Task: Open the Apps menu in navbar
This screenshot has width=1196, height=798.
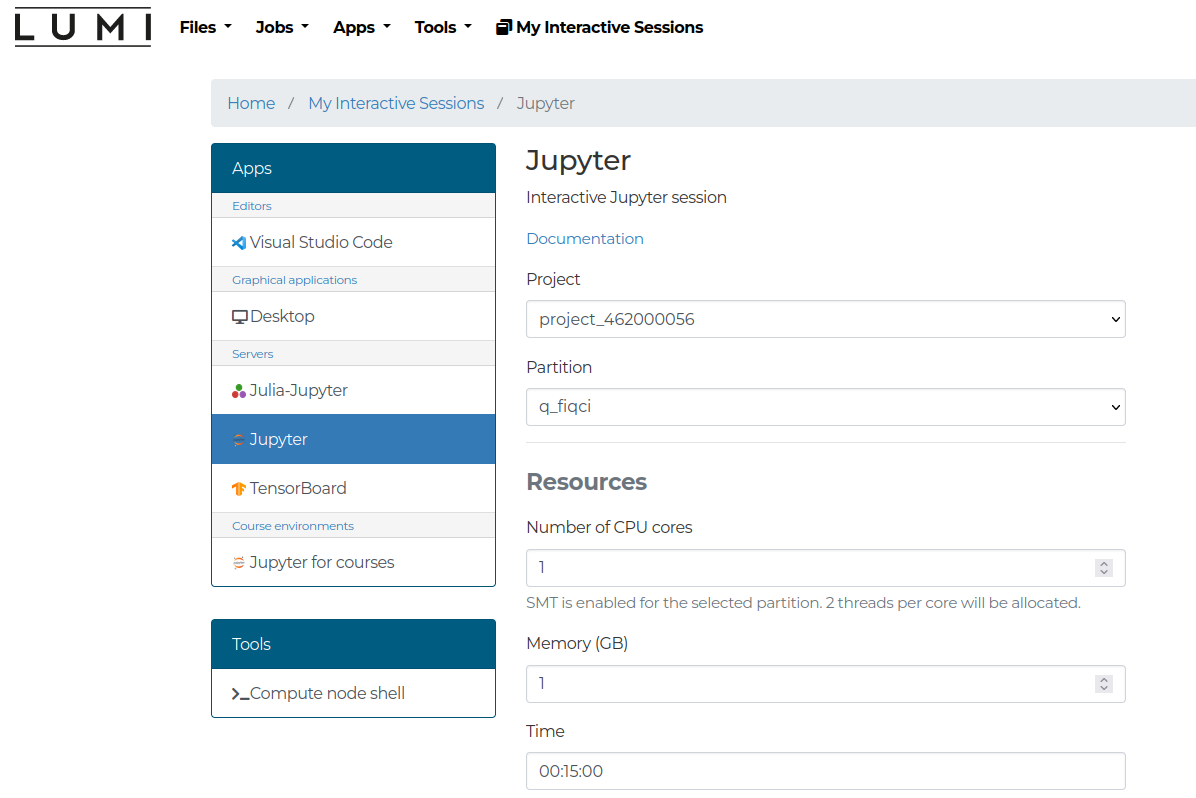Action: point(362,27)
